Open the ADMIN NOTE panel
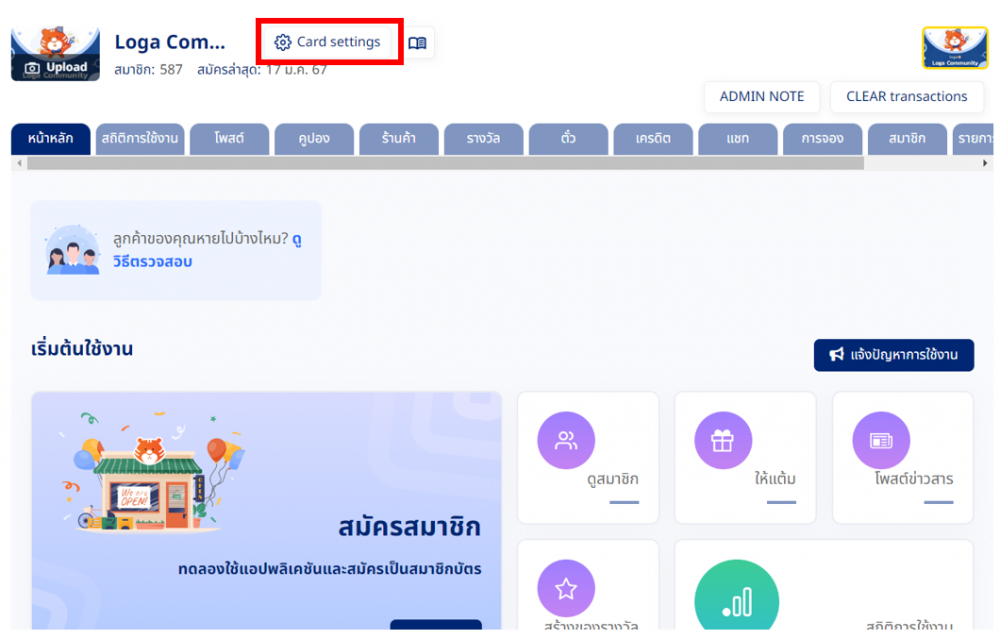This screenshot has height=639, width=1000. click(761, 97)
